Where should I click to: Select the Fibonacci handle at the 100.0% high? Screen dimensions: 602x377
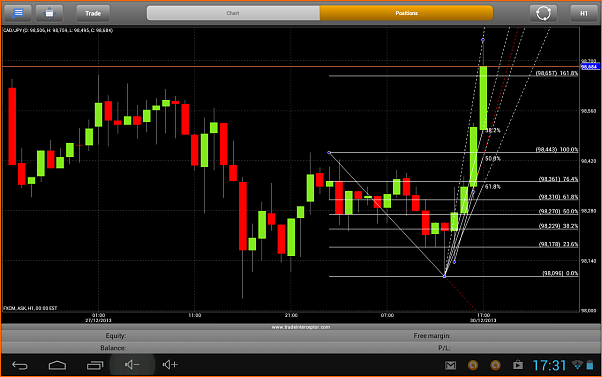coord(329,152)
